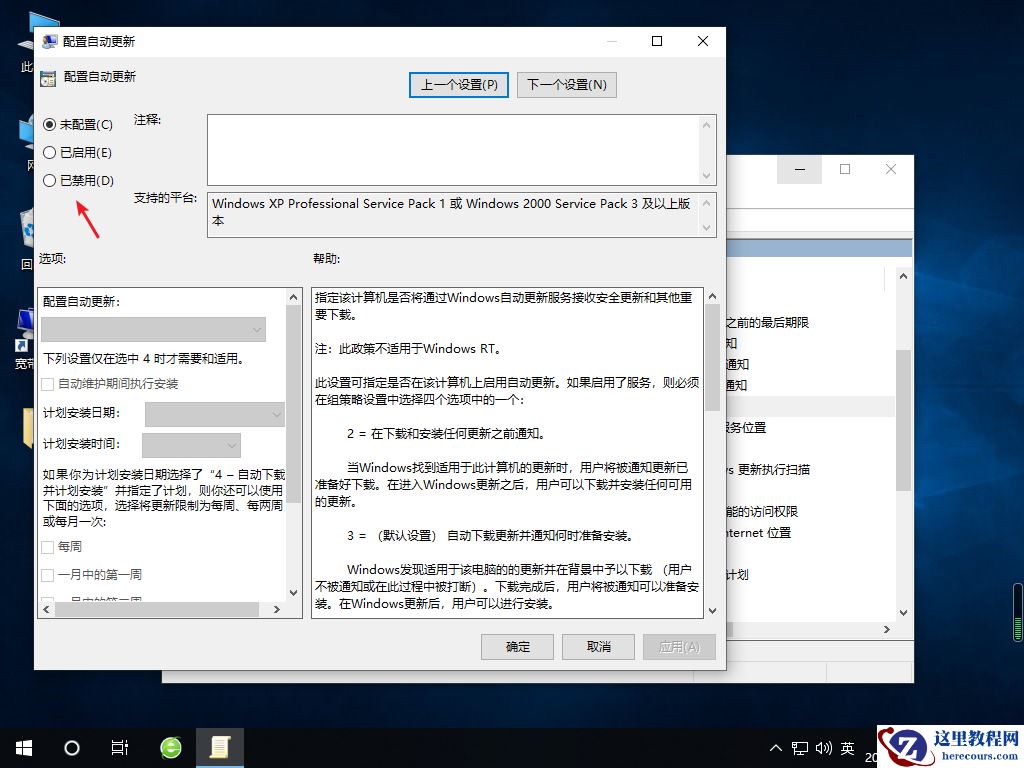Image resolution: width=1024 pixels, height=768 pixels.
Task: Click the Cortana search circle on taskbar
Action: 70,747
